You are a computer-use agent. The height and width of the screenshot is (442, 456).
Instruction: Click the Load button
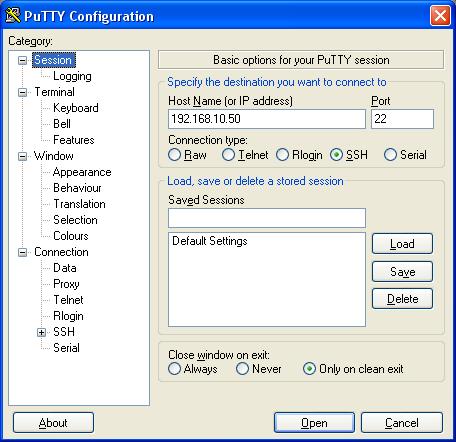pyautogui.click(x=402, y=244)
